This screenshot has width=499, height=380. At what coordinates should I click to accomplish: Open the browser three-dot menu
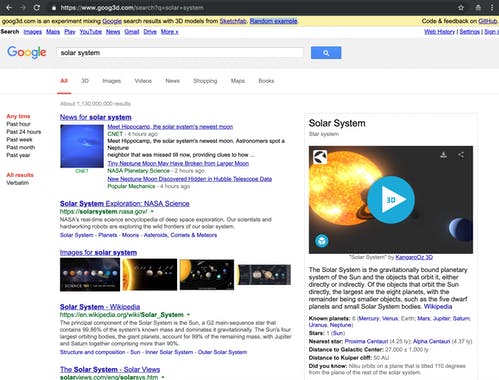coord(492,7)
